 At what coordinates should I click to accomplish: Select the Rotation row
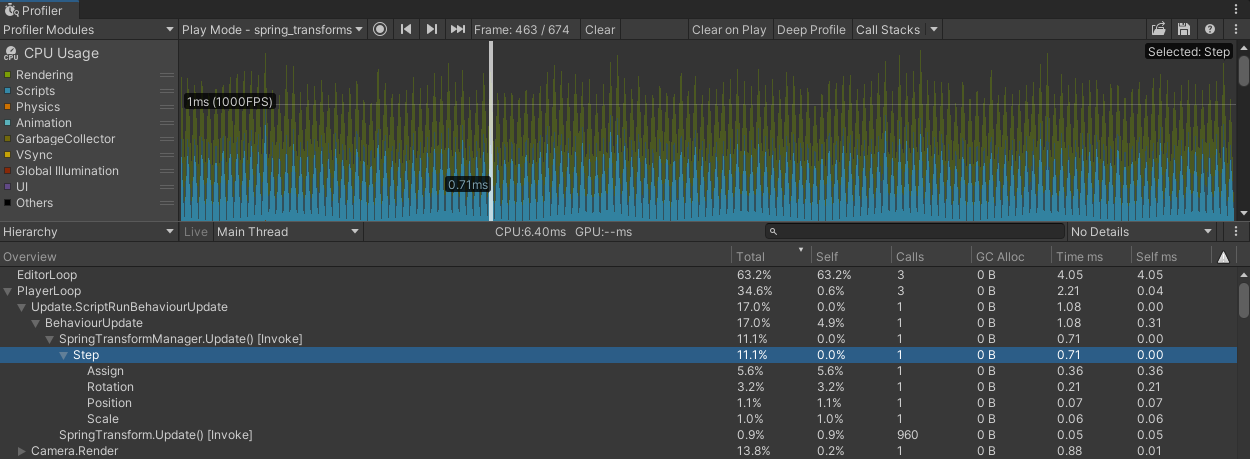pos(618,387)
